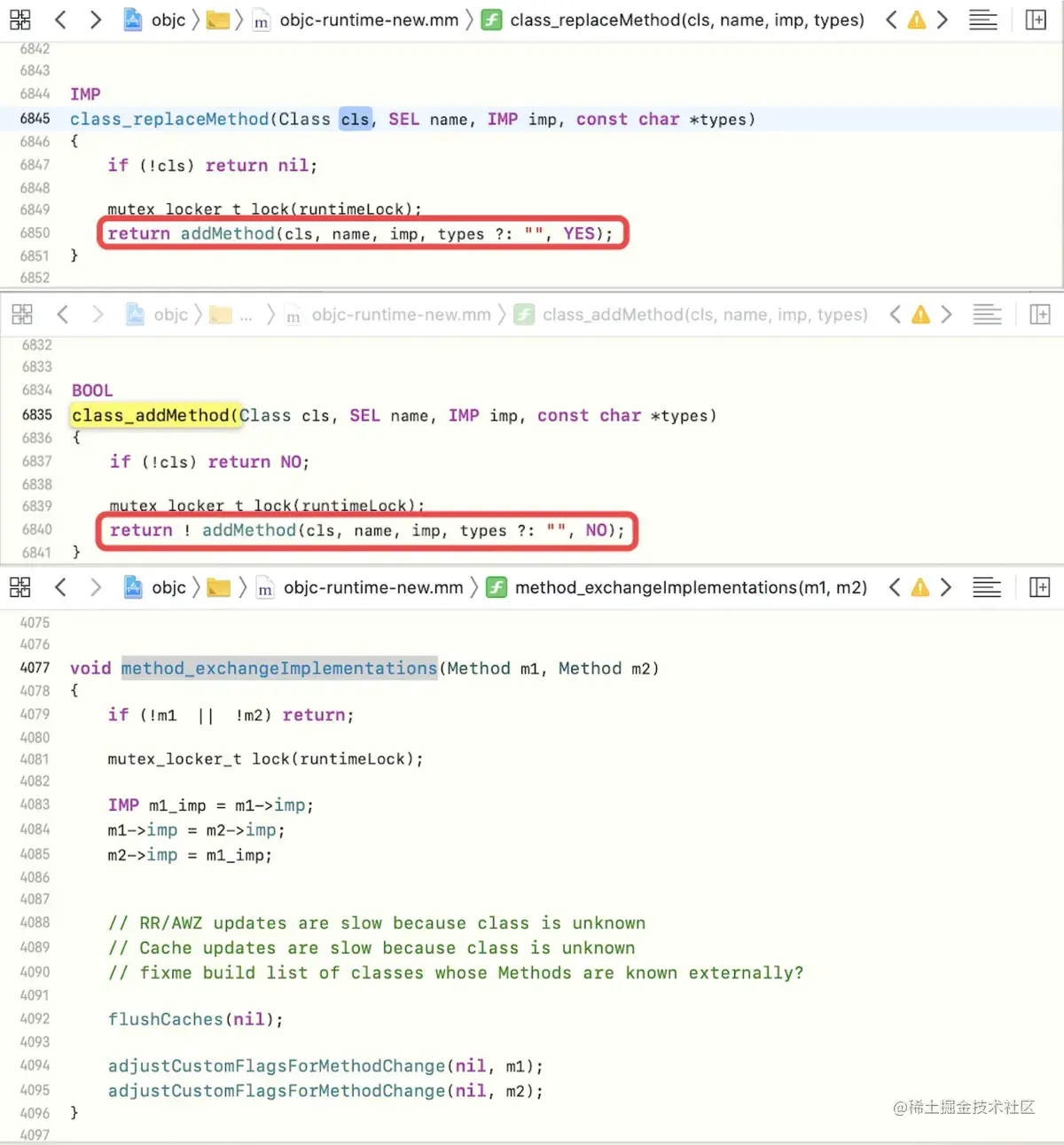Click line number 6840 in gutter
Screen dimensions: 1064x1145
[37, 529]
